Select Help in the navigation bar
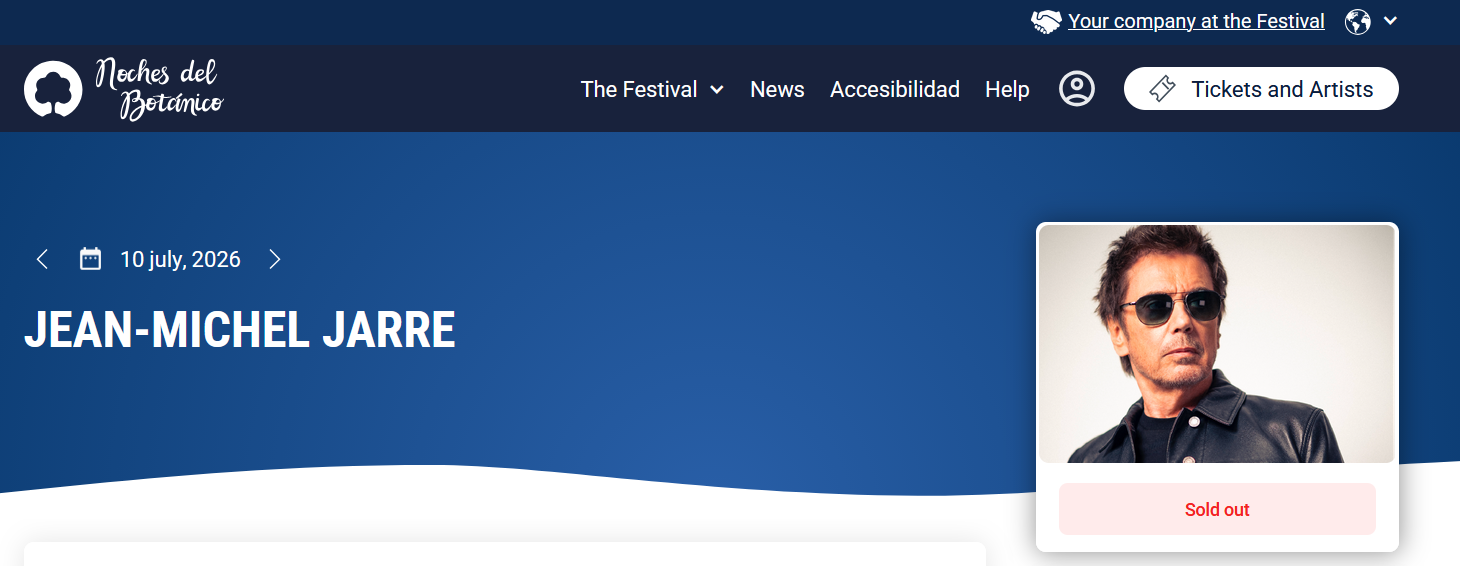The image size is (1460, 566). [x=1007, y=89]
